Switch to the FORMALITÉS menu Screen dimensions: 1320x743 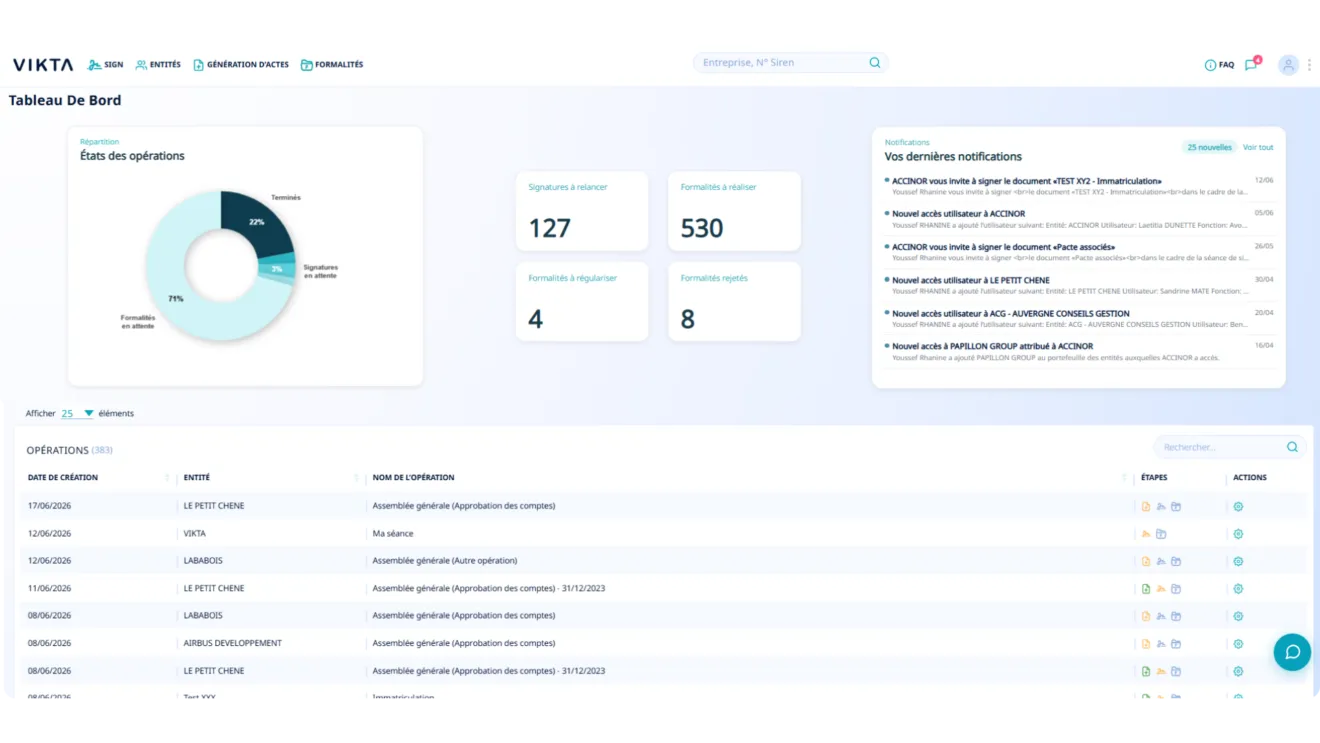click(332, 65)
